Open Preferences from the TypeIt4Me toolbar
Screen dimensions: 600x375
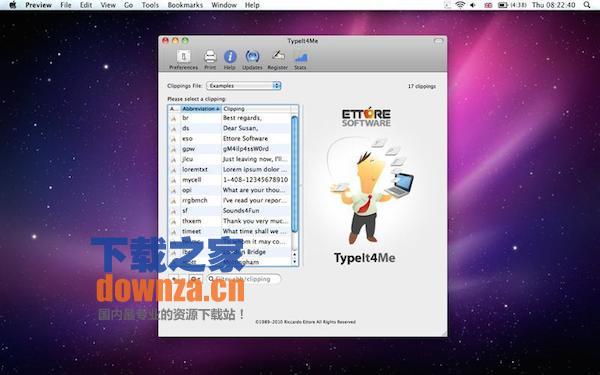tap(183, 60)
